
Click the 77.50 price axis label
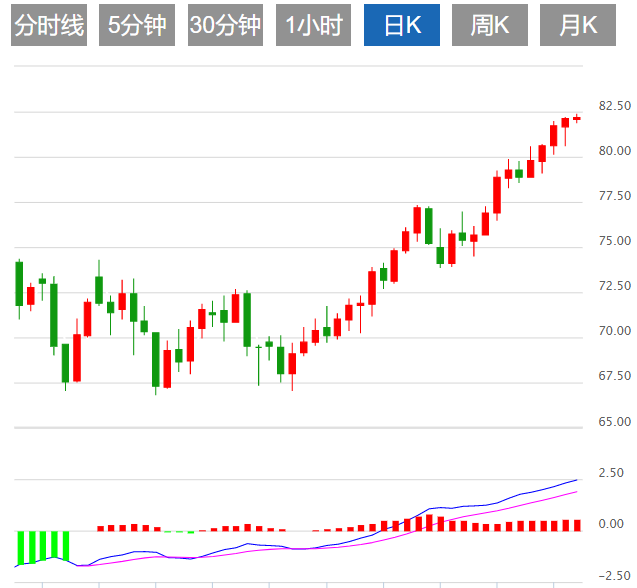coord(615,196)
